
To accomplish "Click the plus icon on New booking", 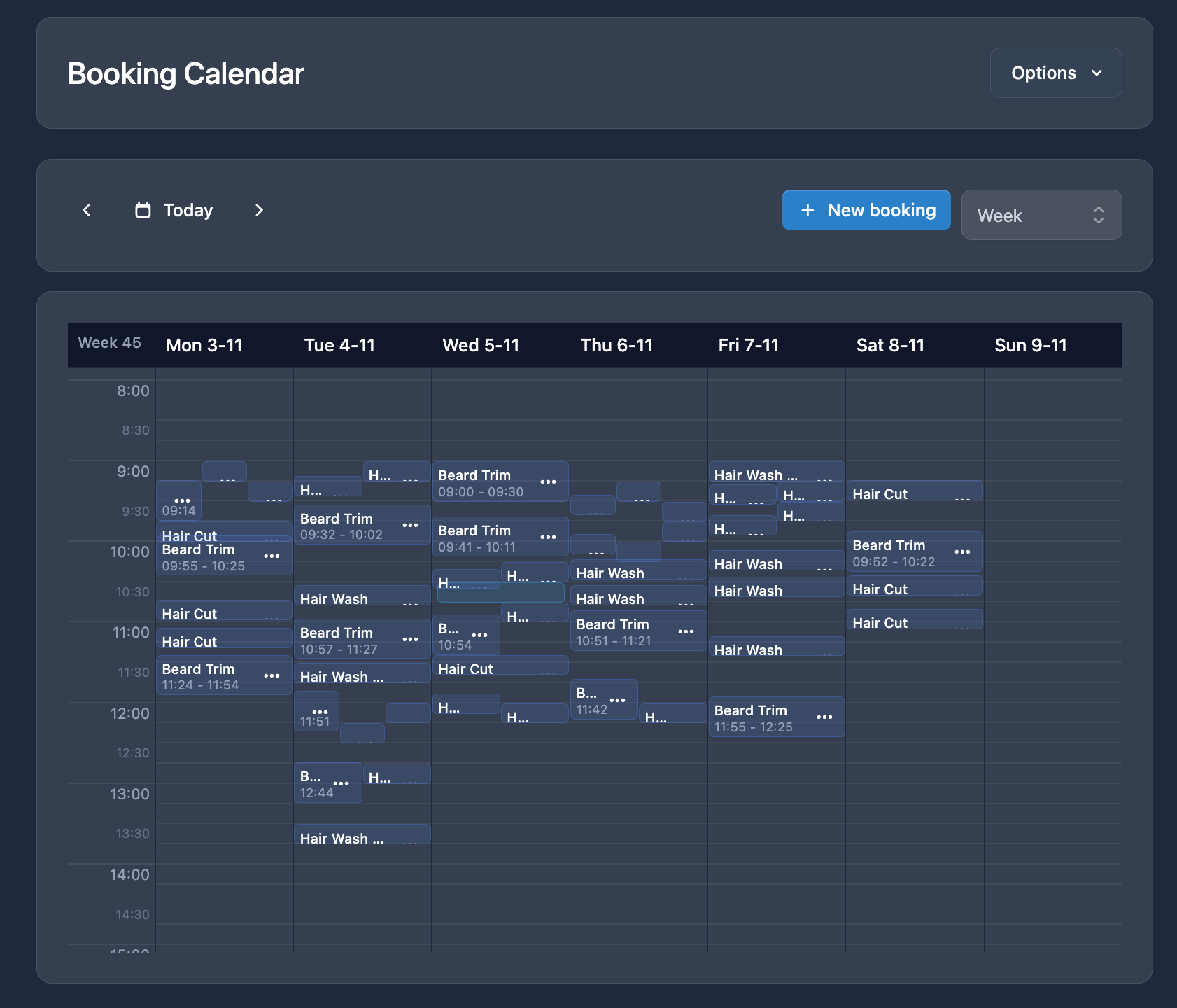I will pos(808,210).
